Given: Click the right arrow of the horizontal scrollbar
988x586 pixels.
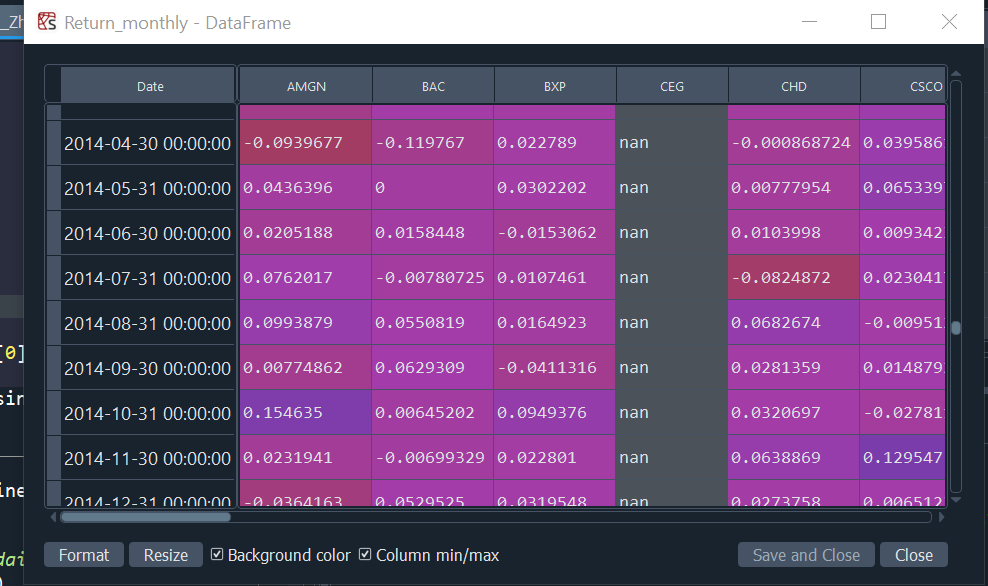Looking at the screenshot, I should point(940,518).
